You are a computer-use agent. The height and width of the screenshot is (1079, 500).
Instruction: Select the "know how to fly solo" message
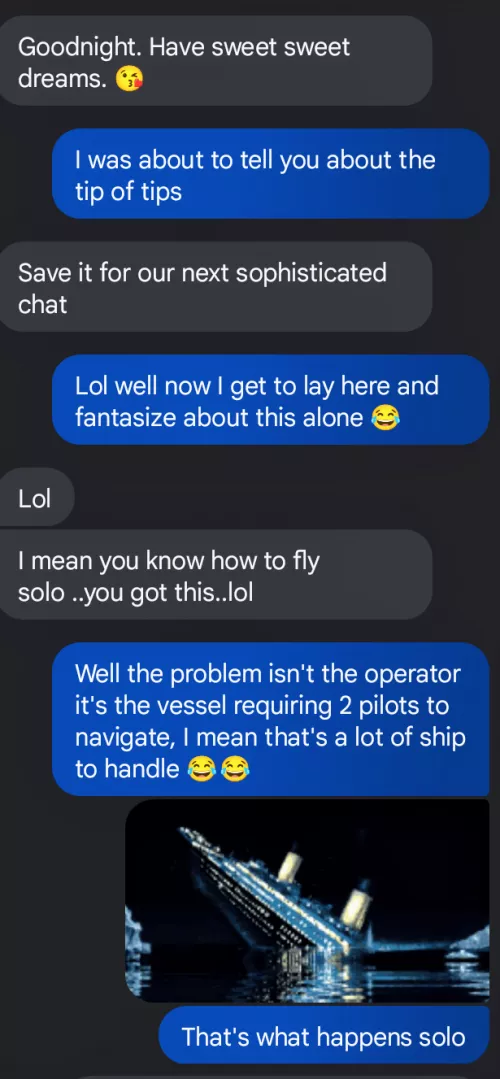point(216,575)
